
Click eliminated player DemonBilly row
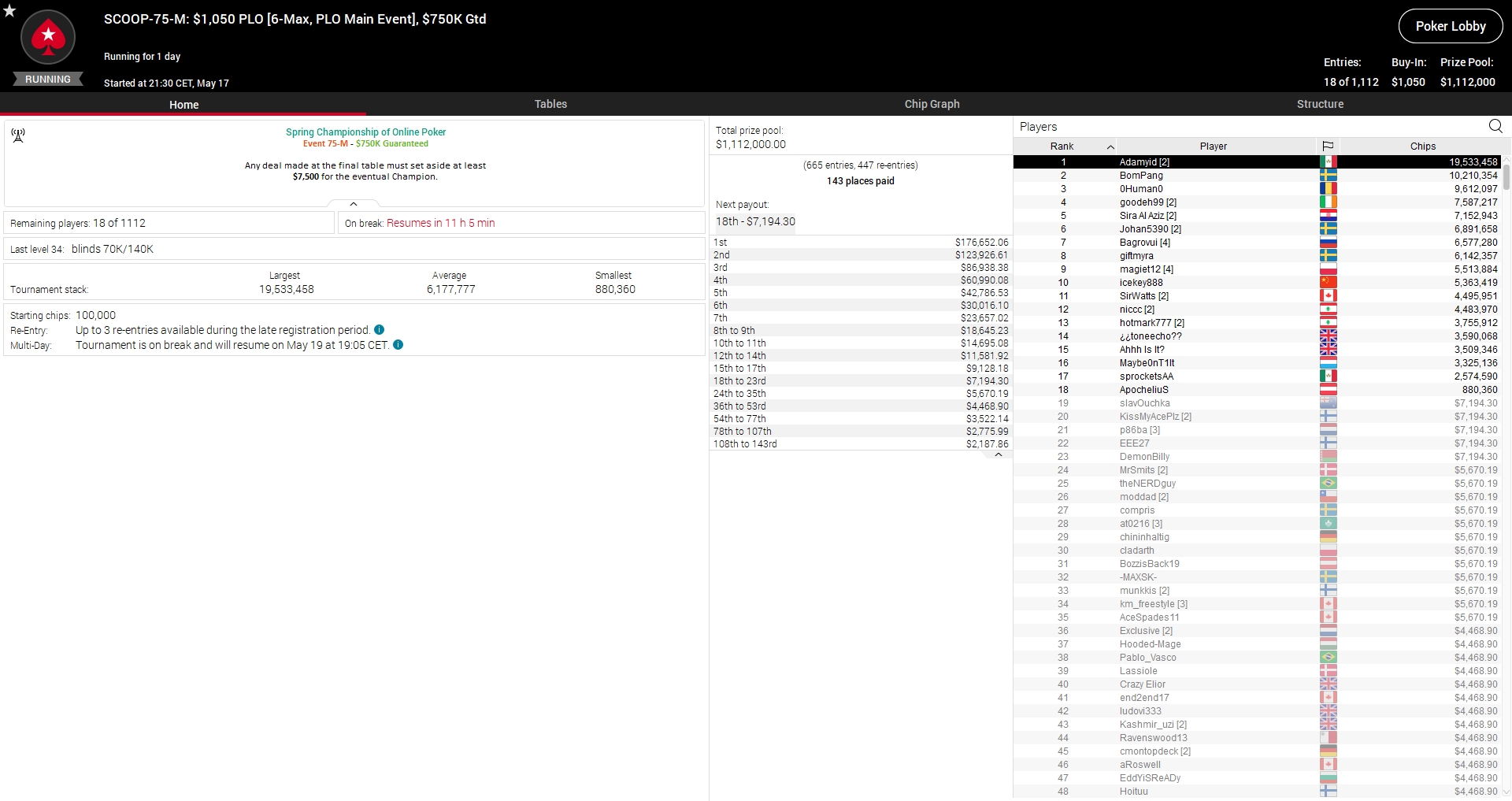click(x=1257, y=457)
